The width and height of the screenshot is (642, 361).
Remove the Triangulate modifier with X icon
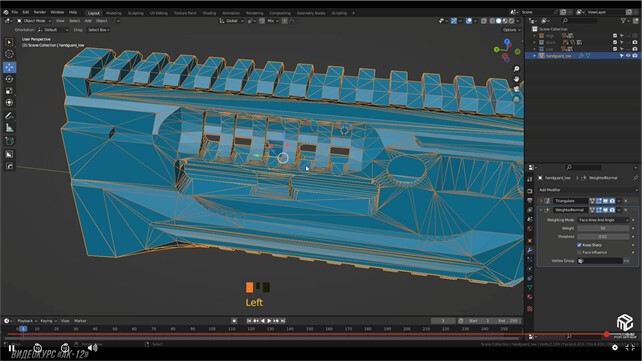[626, 201]
